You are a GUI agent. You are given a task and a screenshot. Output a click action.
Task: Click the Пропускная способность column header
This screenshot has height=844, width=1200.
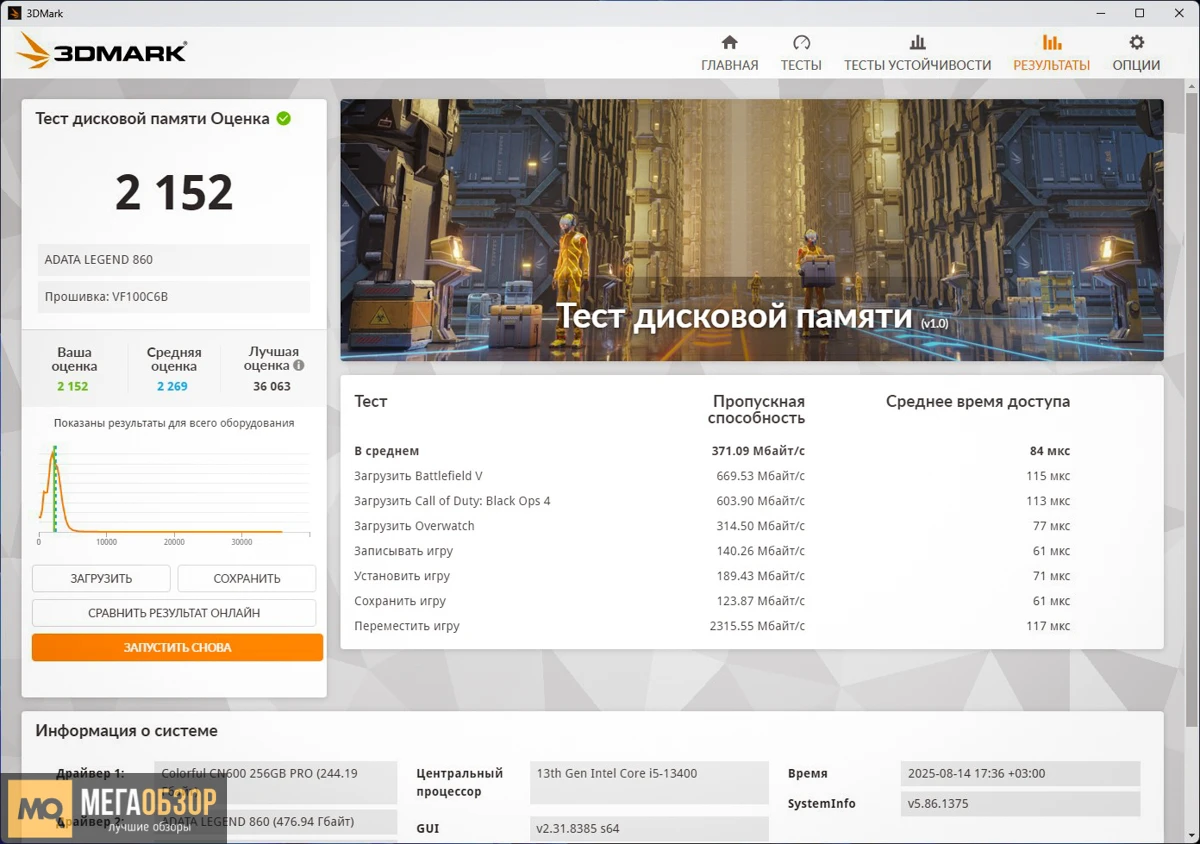coord(757,409)
